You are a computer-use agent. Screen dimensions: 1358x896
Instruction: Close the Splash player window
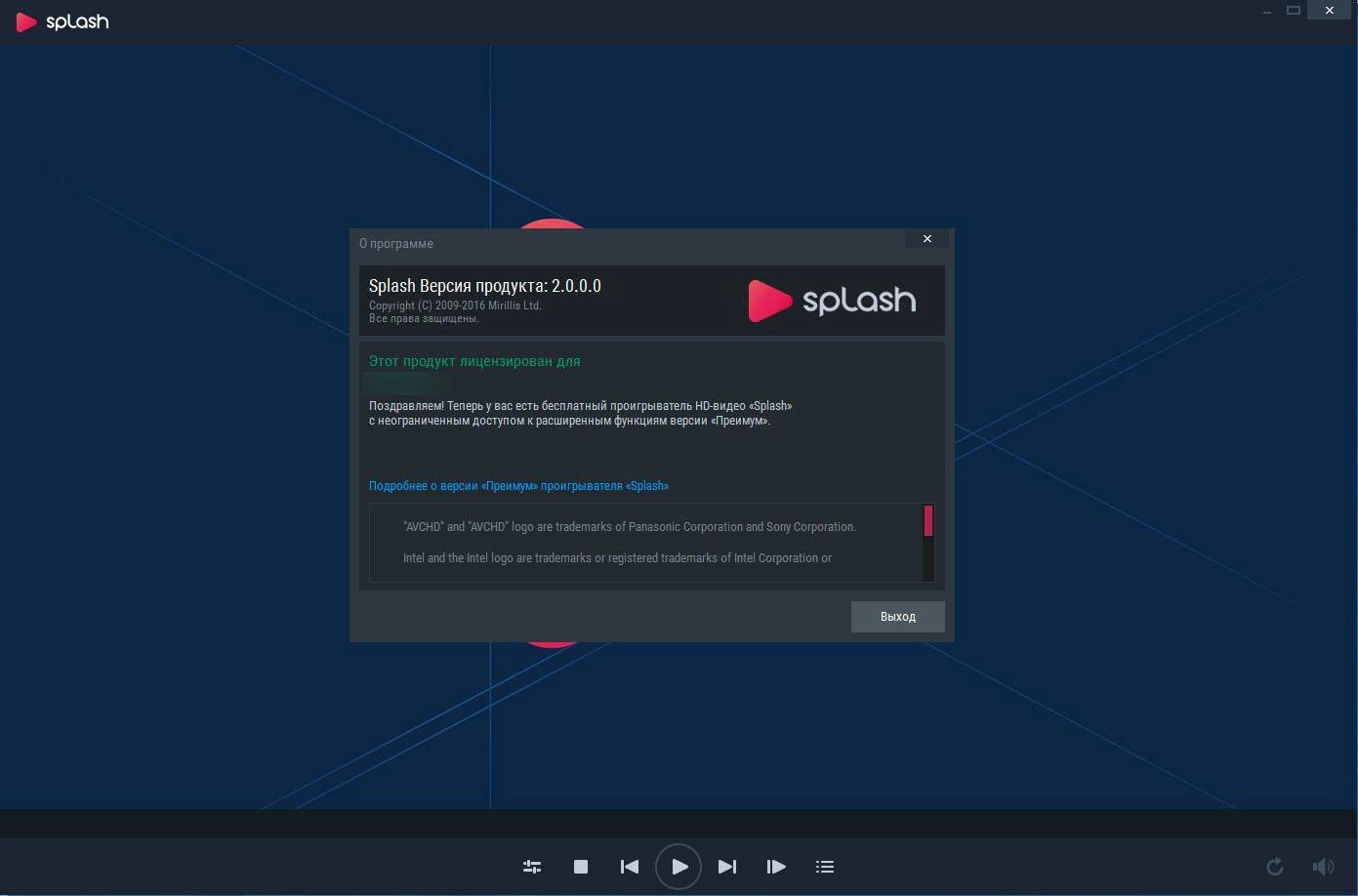[x=1330, y=11]
